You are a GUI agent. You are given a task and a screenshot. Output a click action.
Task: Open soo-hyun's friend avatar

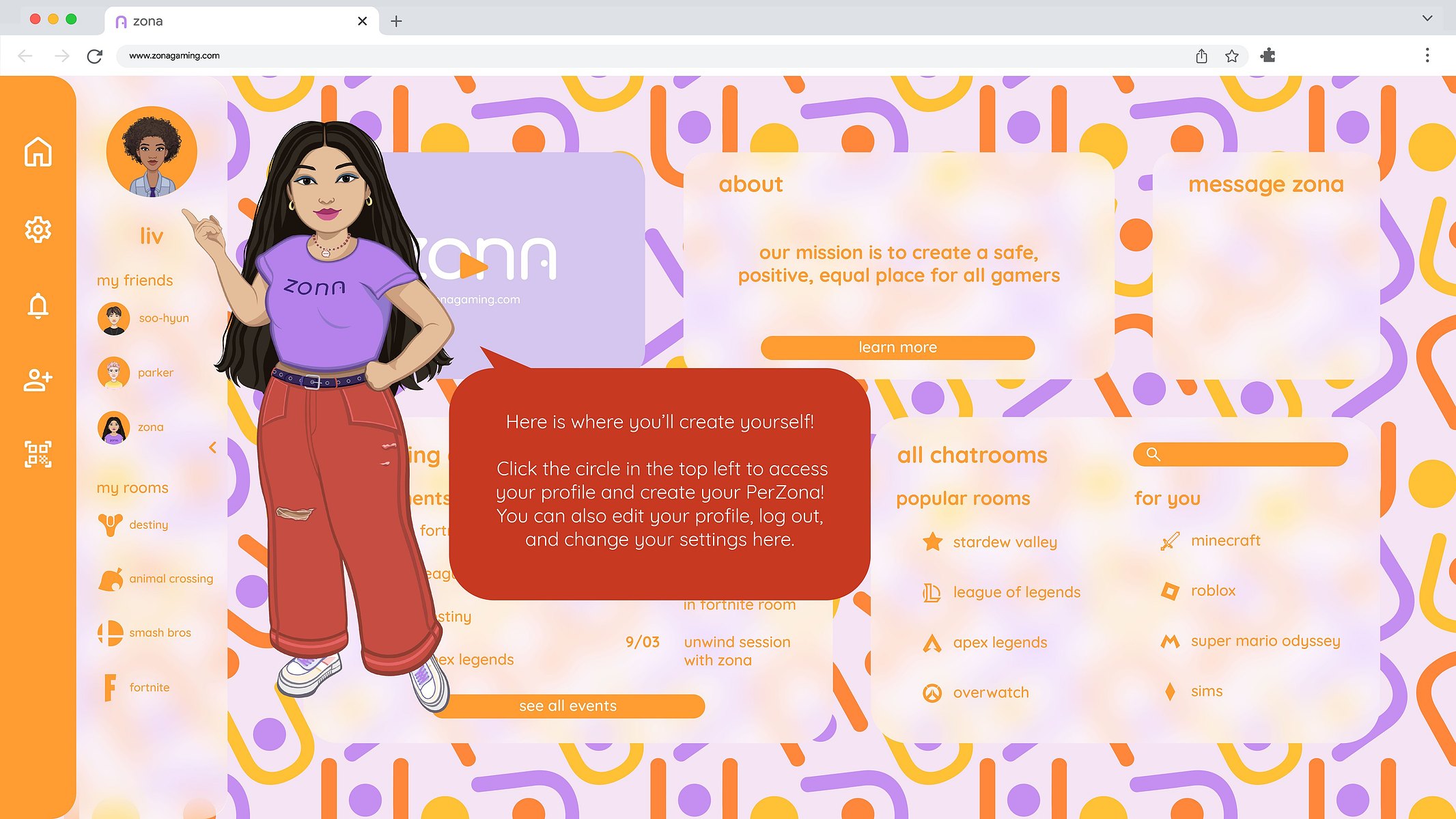click(x=113, y=318)
